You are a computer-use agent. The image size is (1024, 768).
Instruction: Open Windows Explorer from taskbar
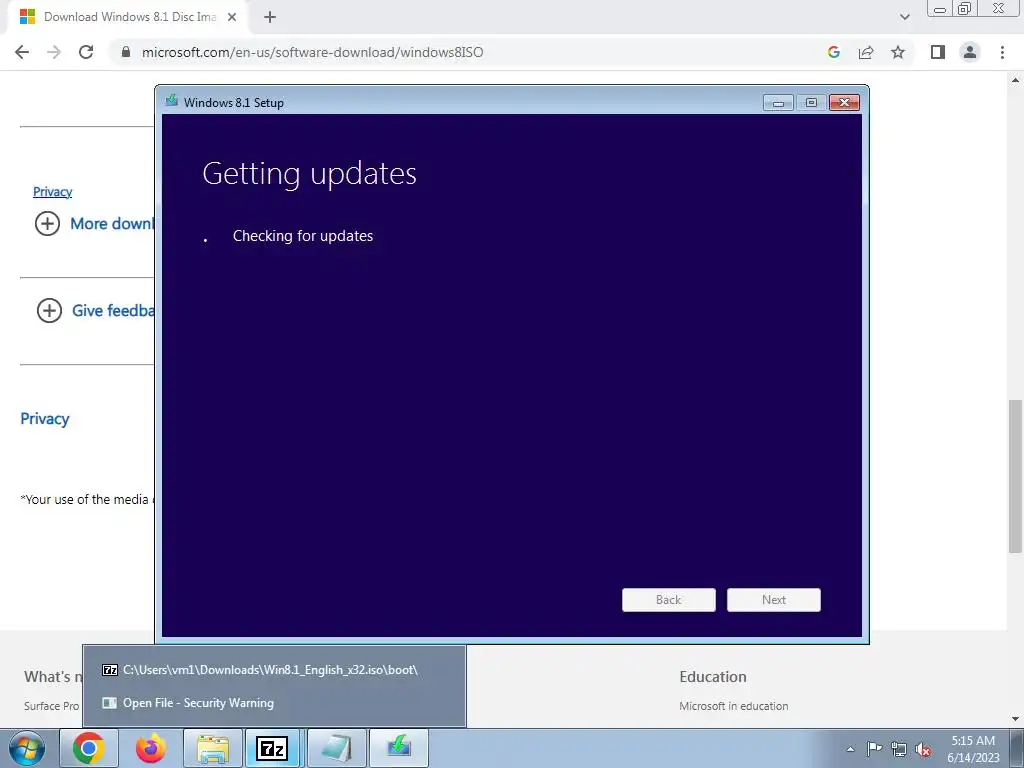coord(213,748)
